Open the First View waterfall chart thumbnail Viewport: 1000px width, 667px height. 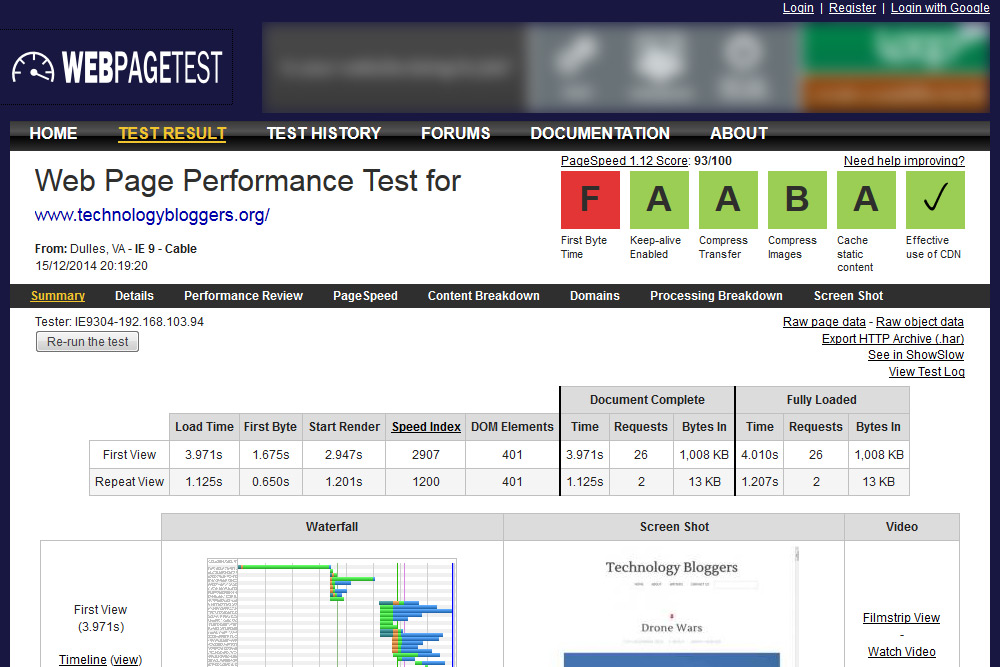pyautogui.click(x=331, y=612)
